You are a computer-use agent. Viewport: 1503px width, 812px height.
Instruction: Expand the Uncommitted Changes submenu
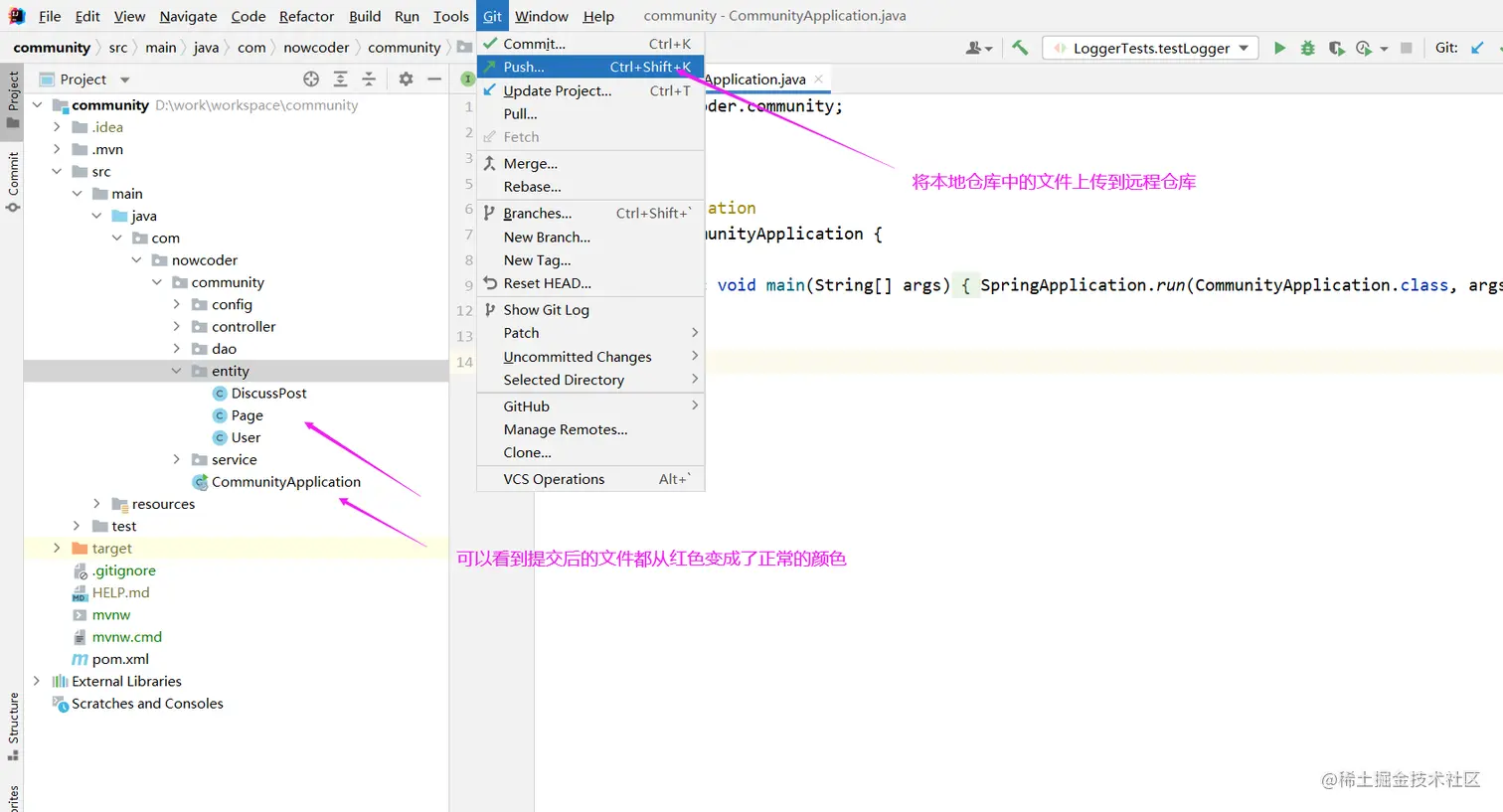coord(590,356)
